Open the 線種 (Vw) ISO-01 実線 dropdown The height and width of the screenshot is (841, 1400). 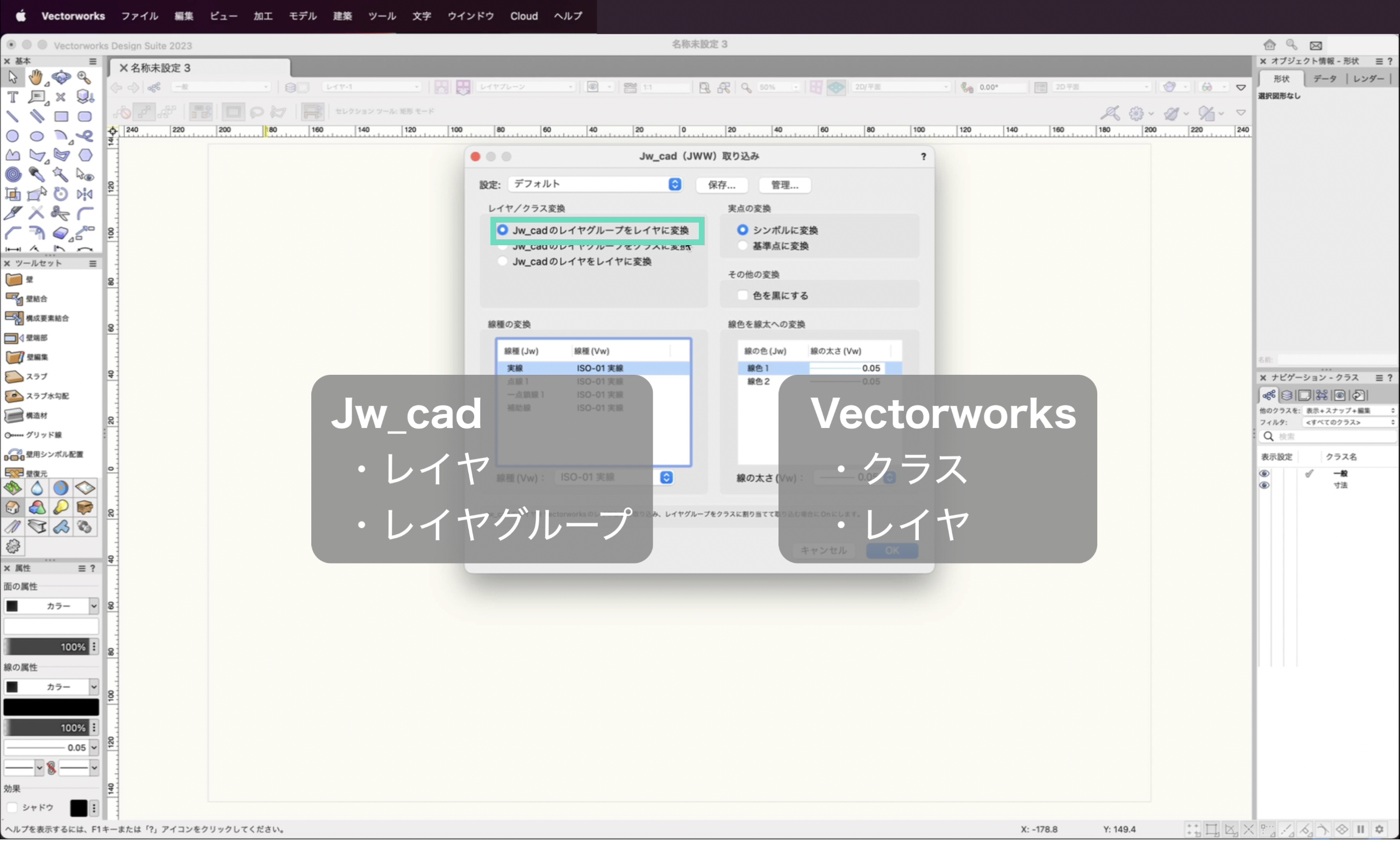613,477
